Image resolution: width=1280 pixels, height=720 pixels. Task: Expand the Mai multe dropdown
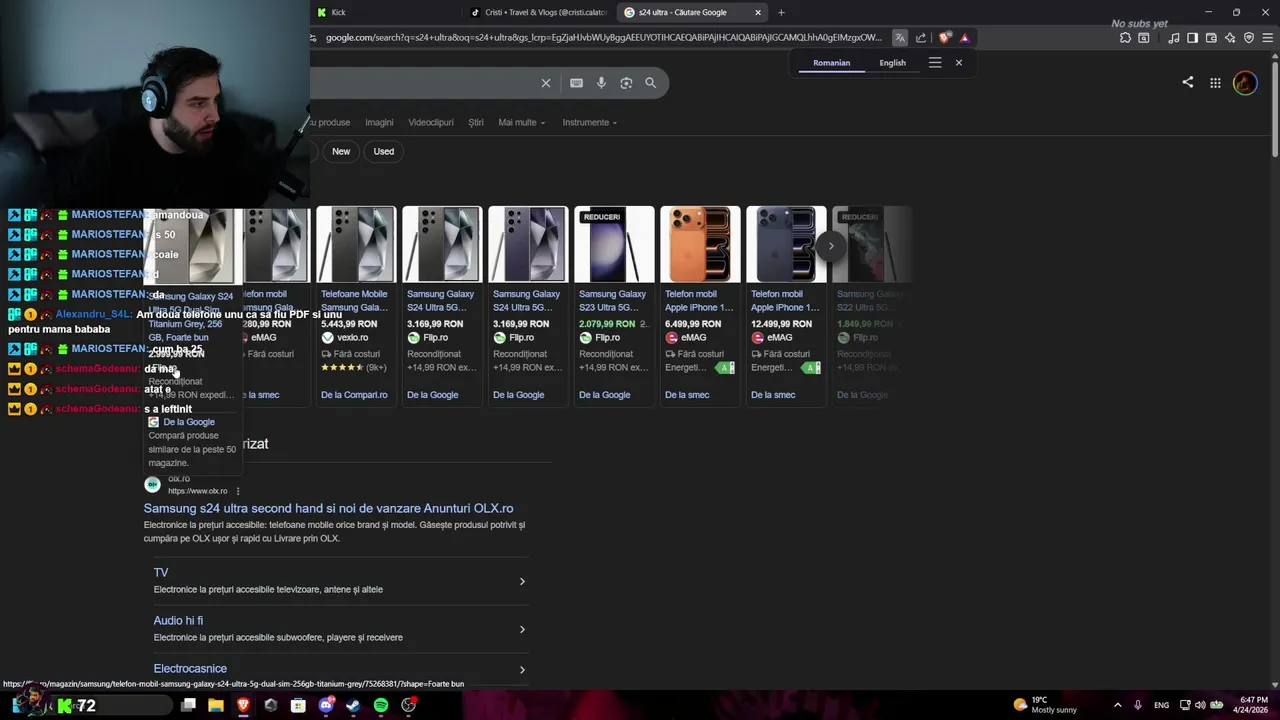tap(522, 122)
